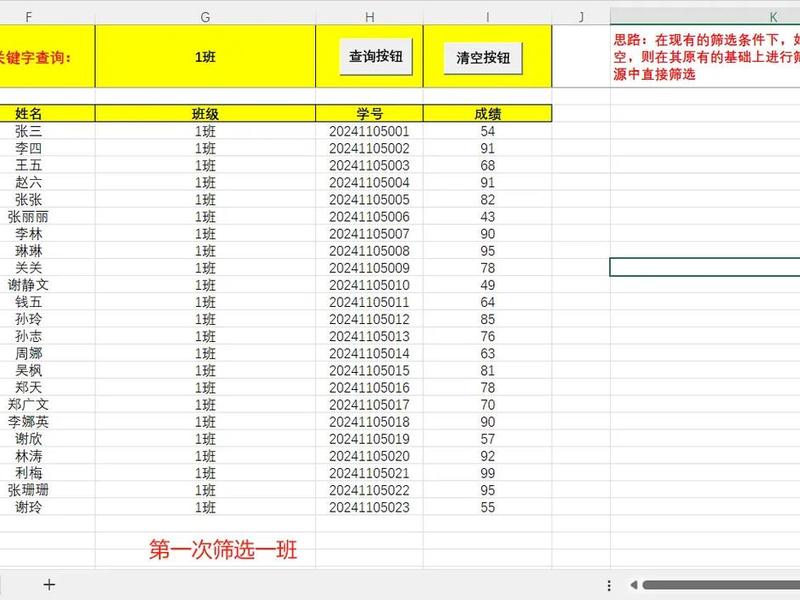
Task: Select the name cell 吴枫
Action: coord(47,370)
